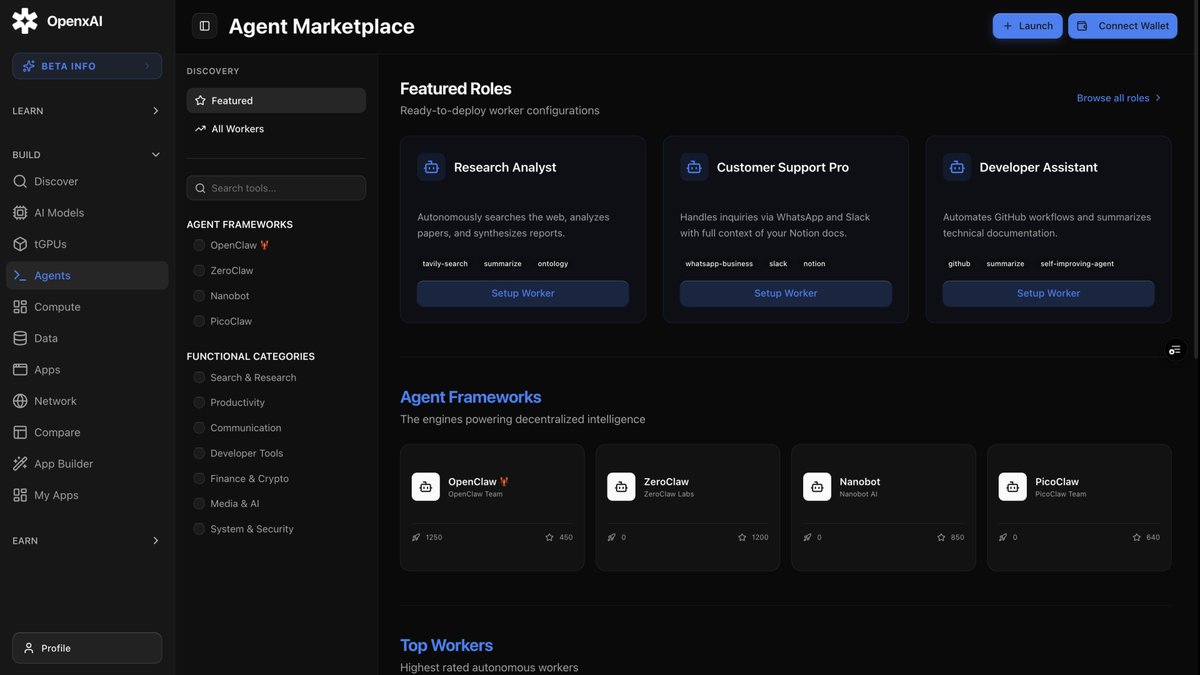The height and width of the screenshot is (675, 1200).
Task: Click the All Workers trending icon
Action: 200,129
